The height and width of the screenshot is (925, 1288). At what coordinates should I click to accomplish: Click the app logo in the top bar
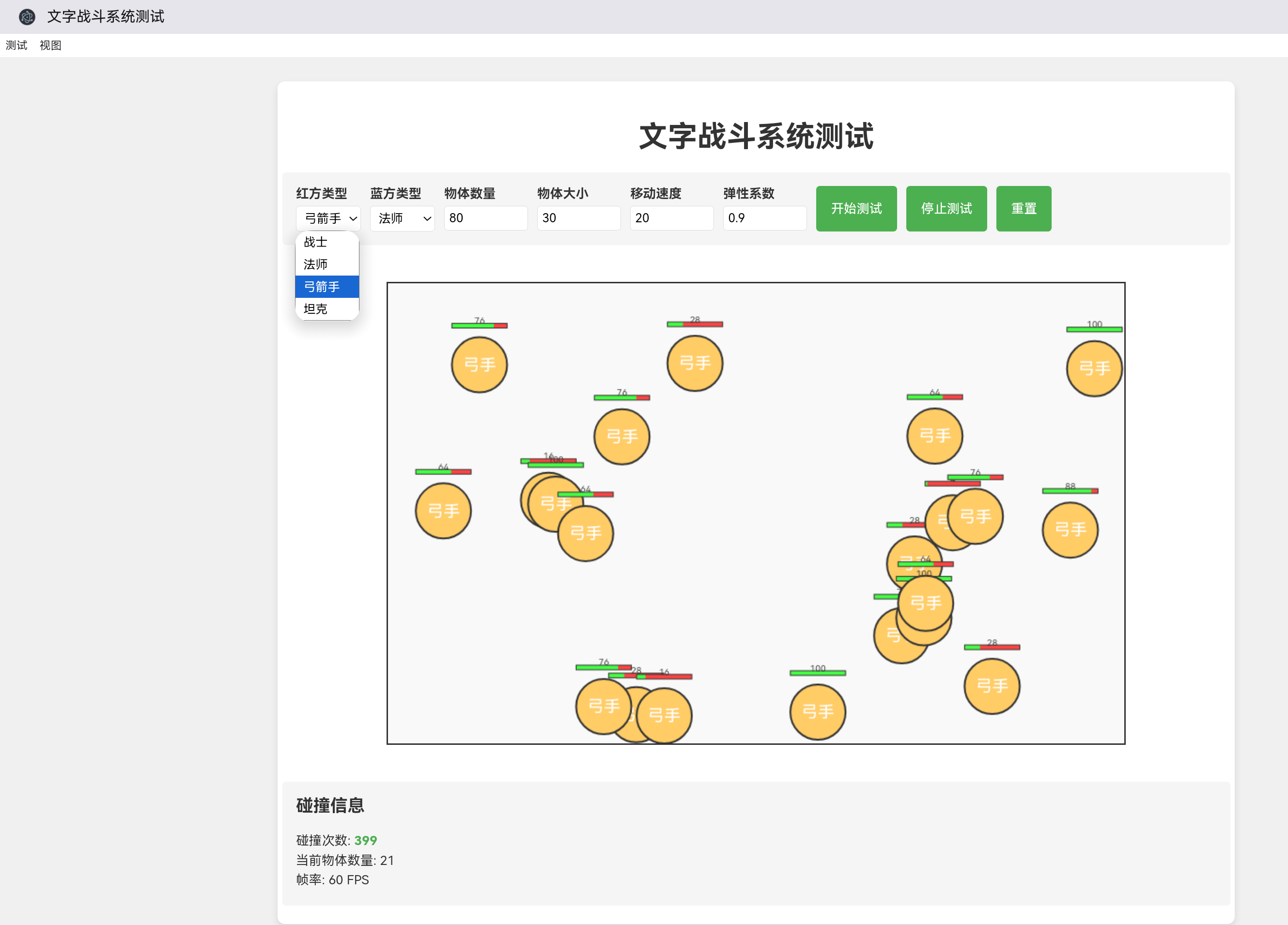click(x=26, y=16)
